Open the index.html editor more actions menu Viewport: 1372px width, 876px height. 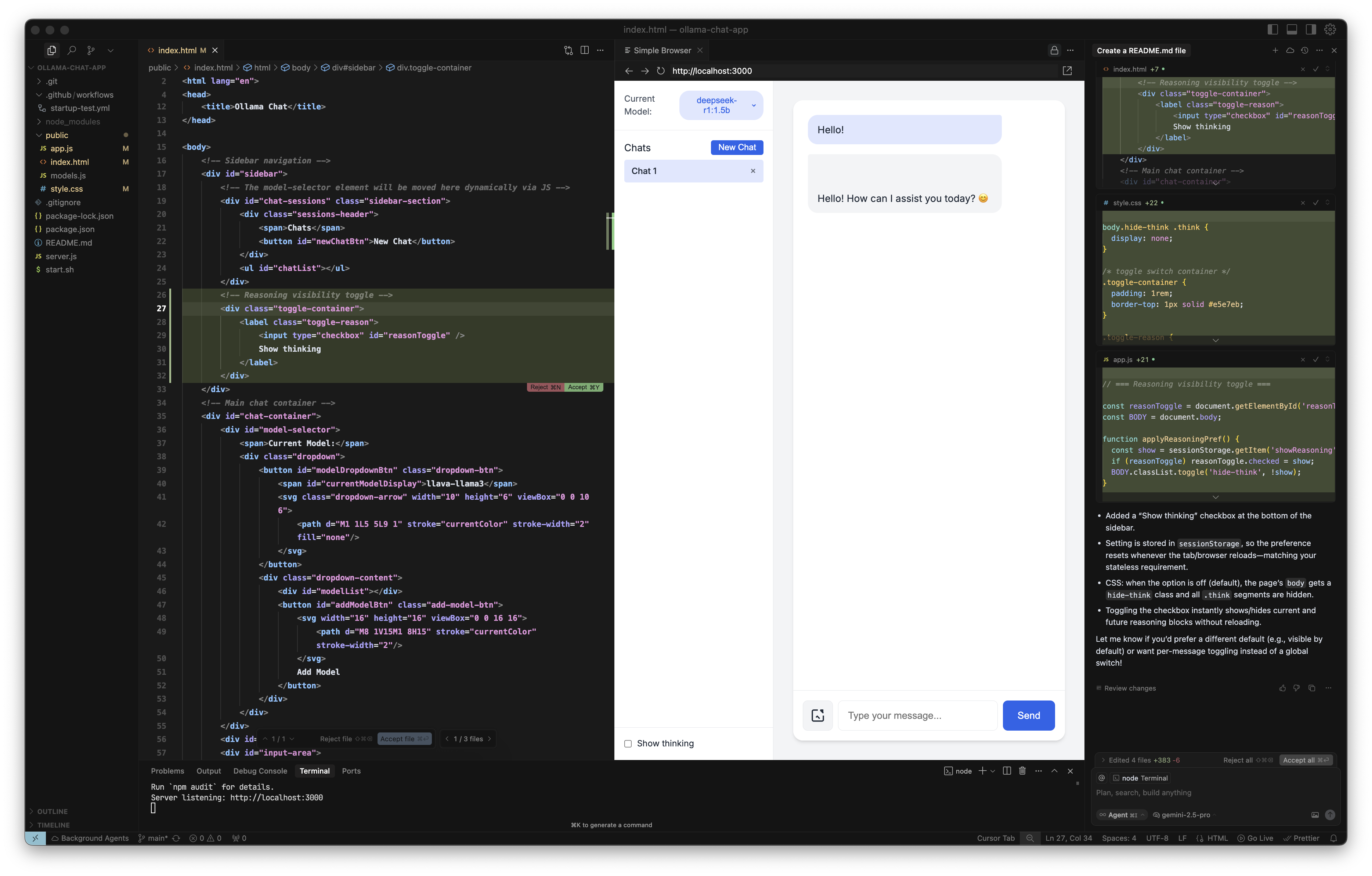coord(600,50)
